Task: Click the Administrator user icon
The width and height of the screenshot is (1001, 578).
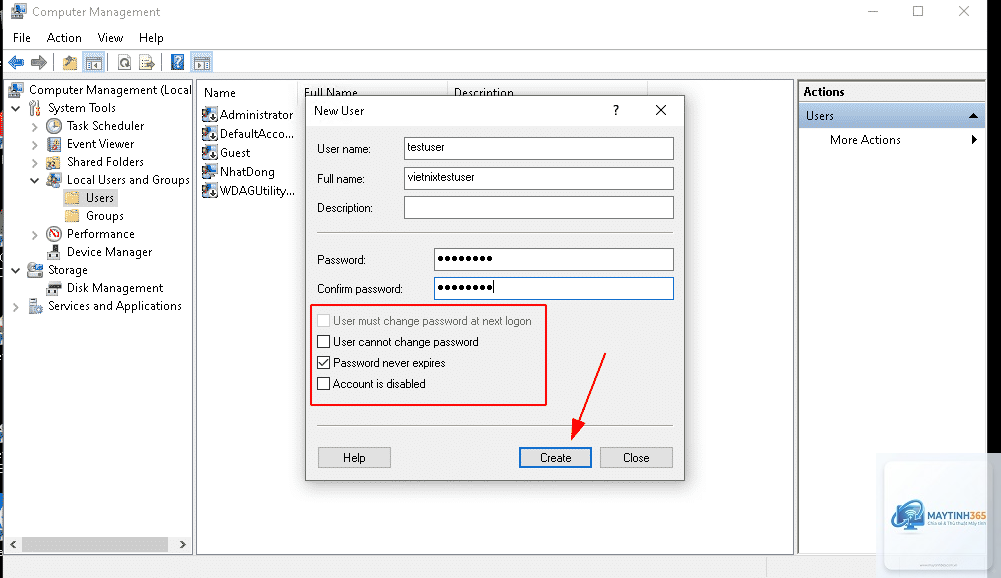Action: click(209, 115)
